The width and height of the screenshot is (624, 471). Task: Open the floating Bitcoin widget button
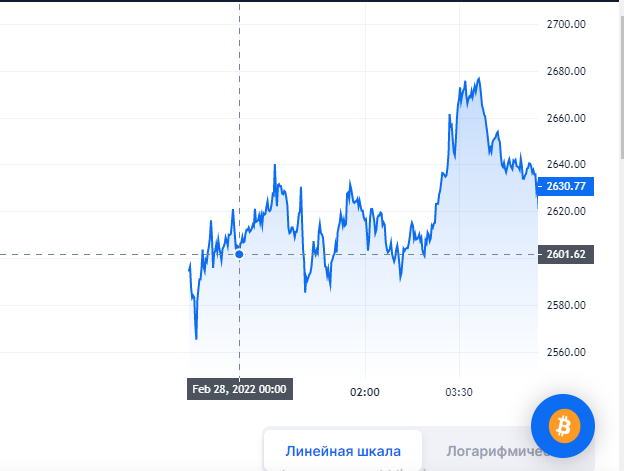[563, 426]
